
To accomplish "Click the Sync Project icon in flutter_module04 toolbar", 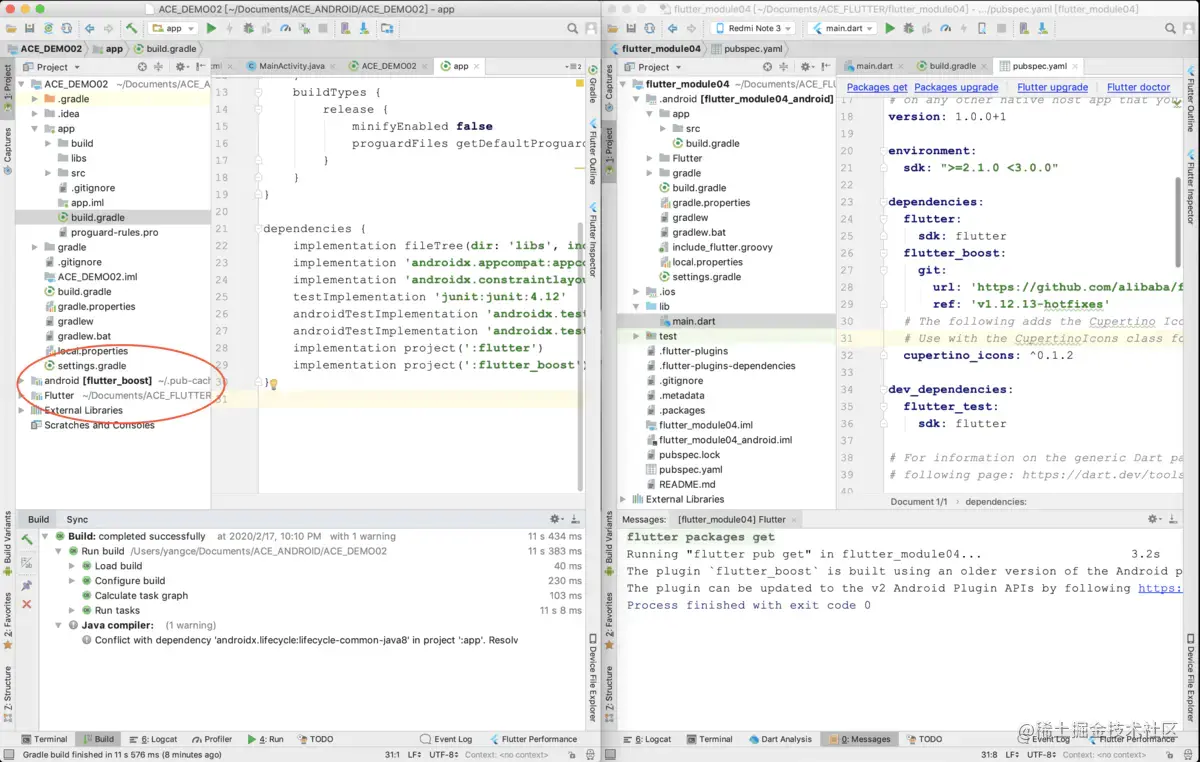I will pos(649,28).
